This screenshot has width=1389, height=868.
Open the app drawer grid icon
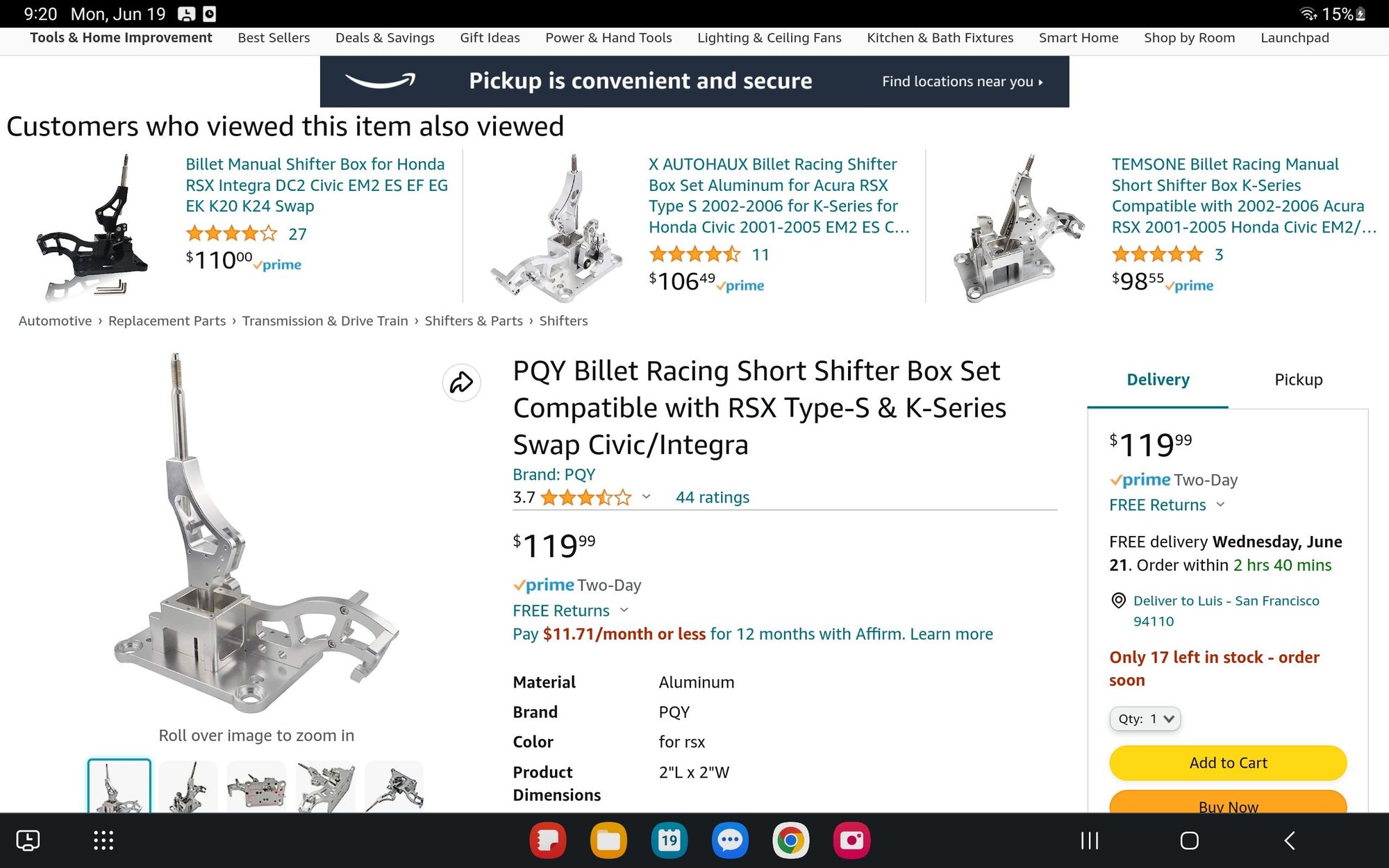pyautogui.click(x=103, y=841)
